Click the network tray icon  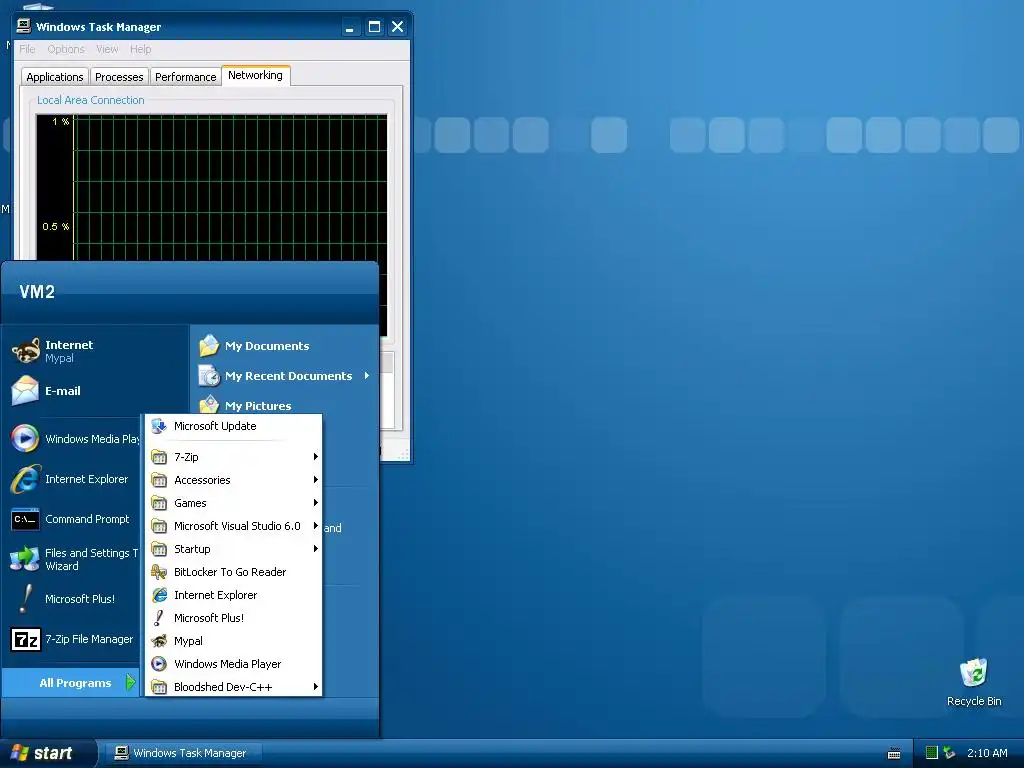point(950,753)
